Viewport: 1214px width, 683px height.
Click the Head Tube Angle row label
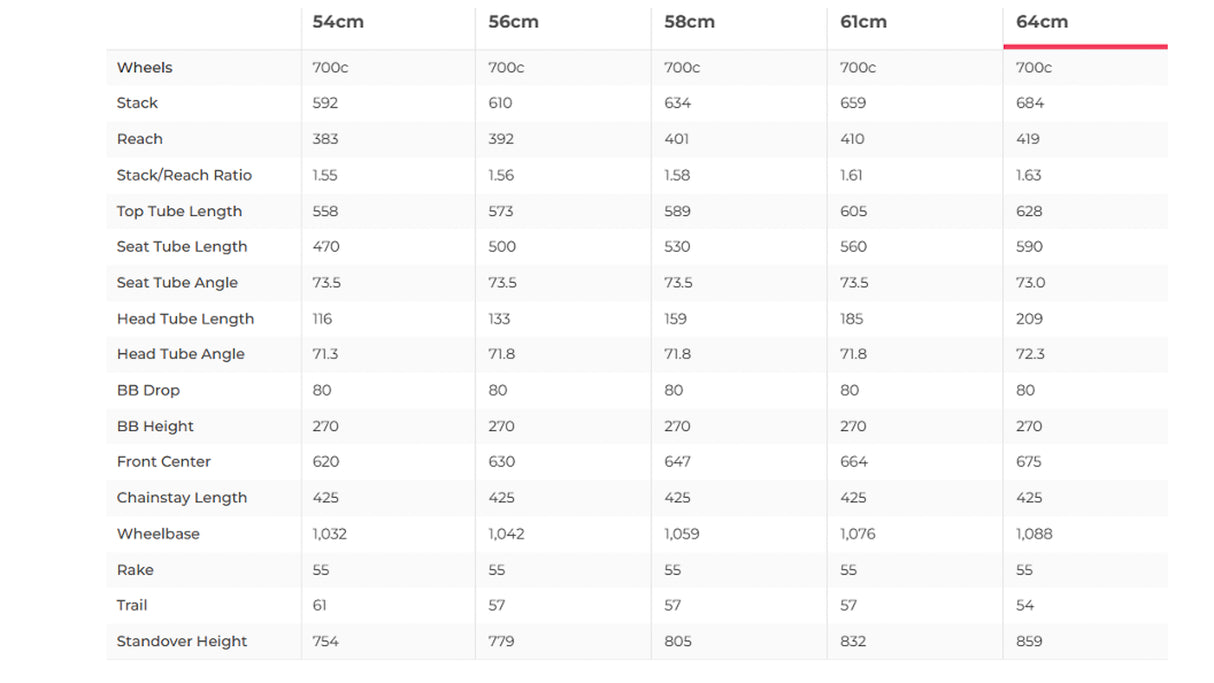click(x=181, y=354)
